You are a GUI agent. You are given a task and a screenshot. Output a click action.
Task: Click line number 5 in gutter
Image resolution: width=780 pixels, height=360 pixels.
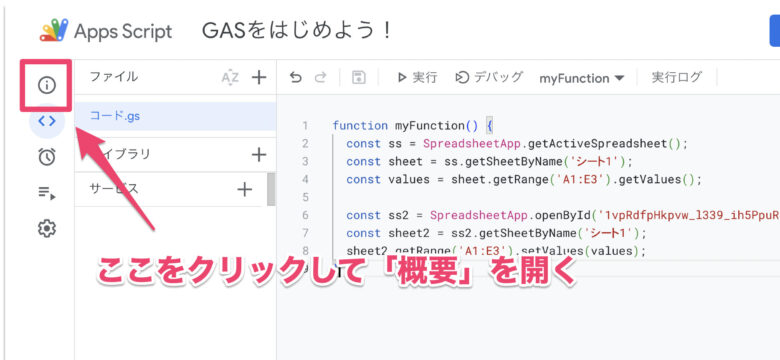[305, 197]
